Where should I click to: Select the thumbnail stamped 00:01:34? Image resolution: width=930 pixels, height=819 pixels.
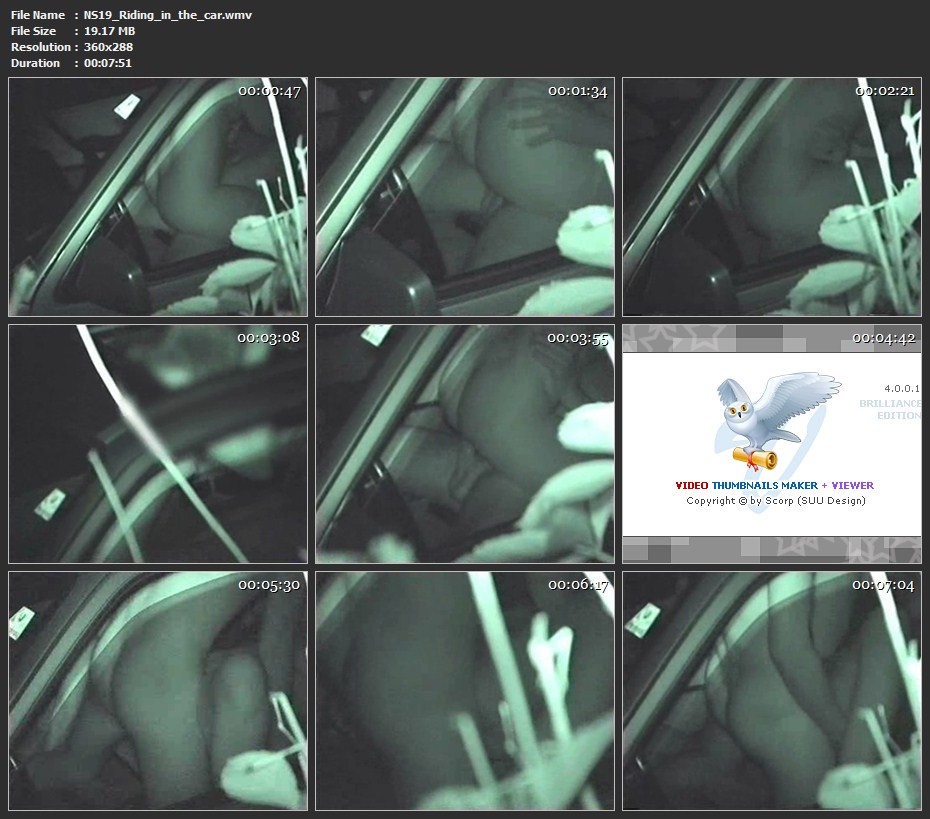(465, 197)
